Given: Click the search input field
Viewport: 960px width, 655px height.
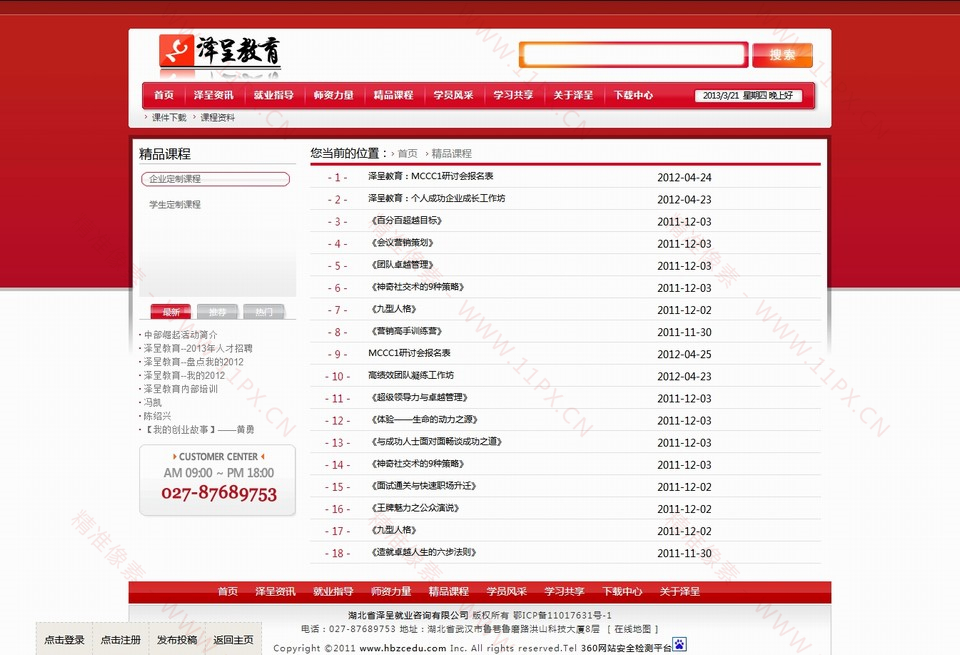Looking at the screenshot, I should pyautogui.click(x=634, y=55).
